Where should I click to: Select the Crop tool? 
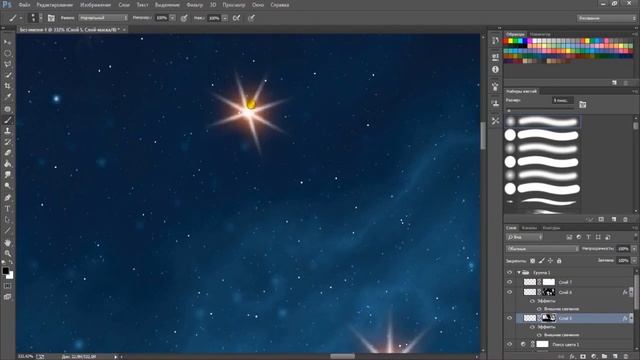point(7,86)
